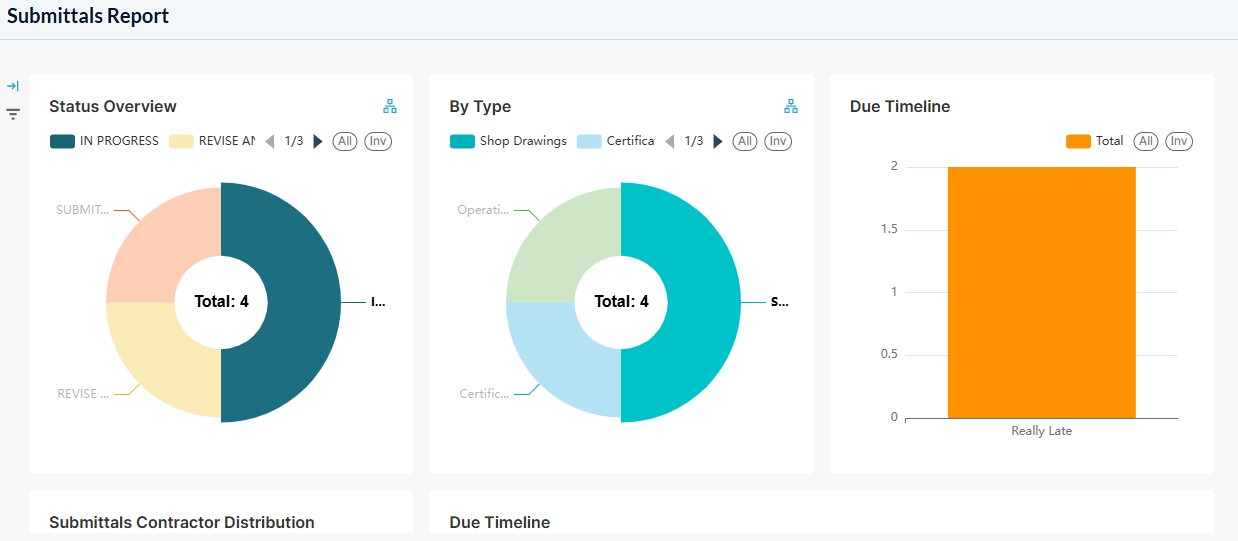
Task: Click By Type card title
Action: point(480,106)
